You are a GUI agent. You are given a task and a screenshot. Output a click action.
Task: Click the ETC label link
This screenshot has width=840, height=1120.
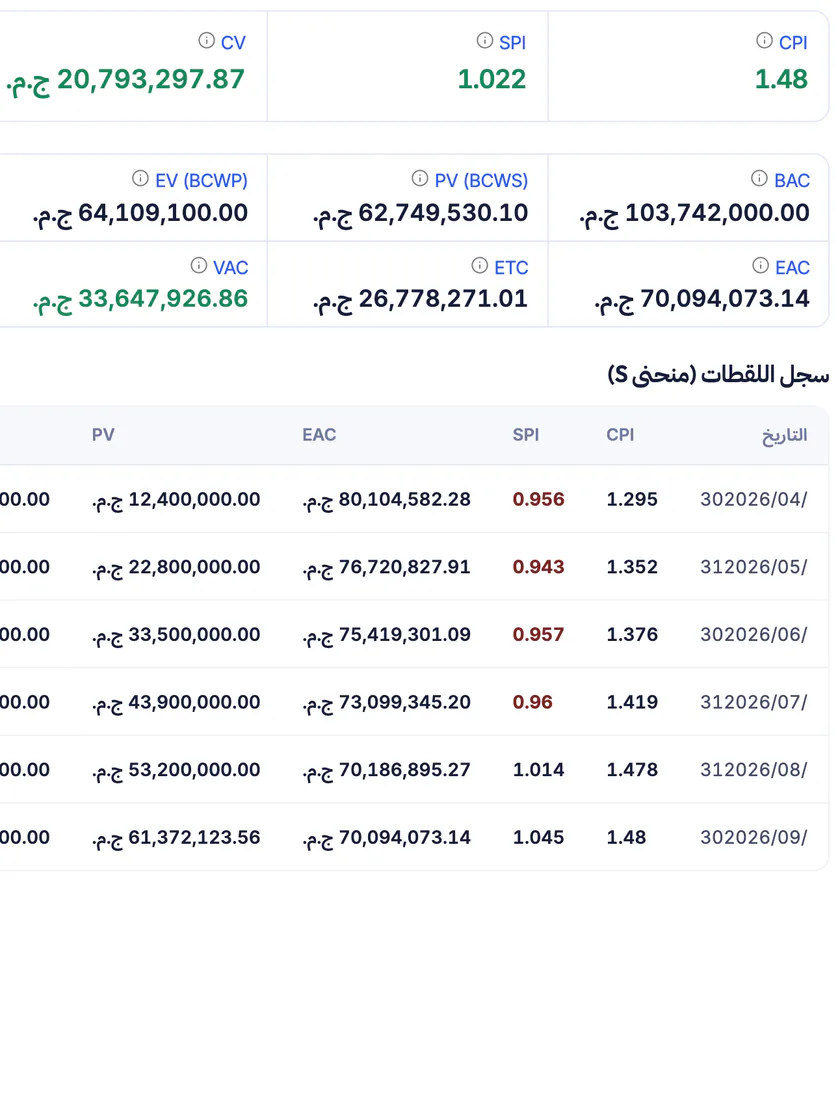coord(511,268)
